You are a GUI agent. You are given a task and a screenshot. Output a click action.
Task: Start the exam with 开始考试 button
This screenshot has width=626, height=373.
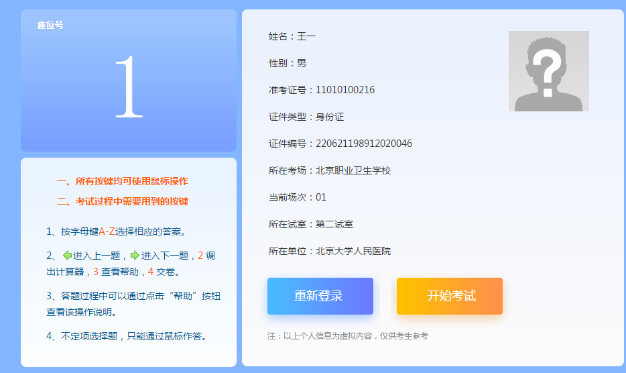click(450, 296)
